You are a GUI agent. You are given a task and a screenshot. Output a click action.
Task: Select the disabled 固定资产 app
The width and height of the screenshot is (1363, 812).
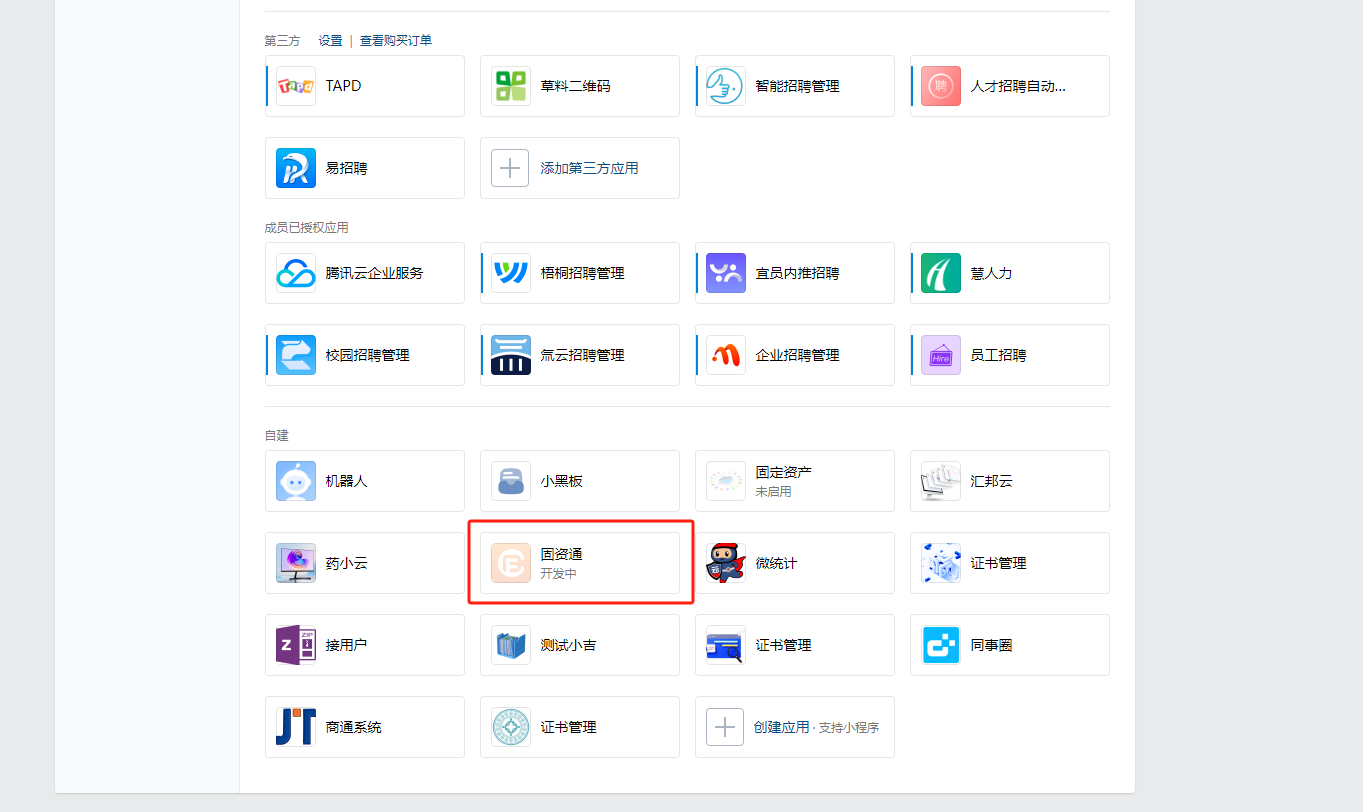tap(795, 481)
